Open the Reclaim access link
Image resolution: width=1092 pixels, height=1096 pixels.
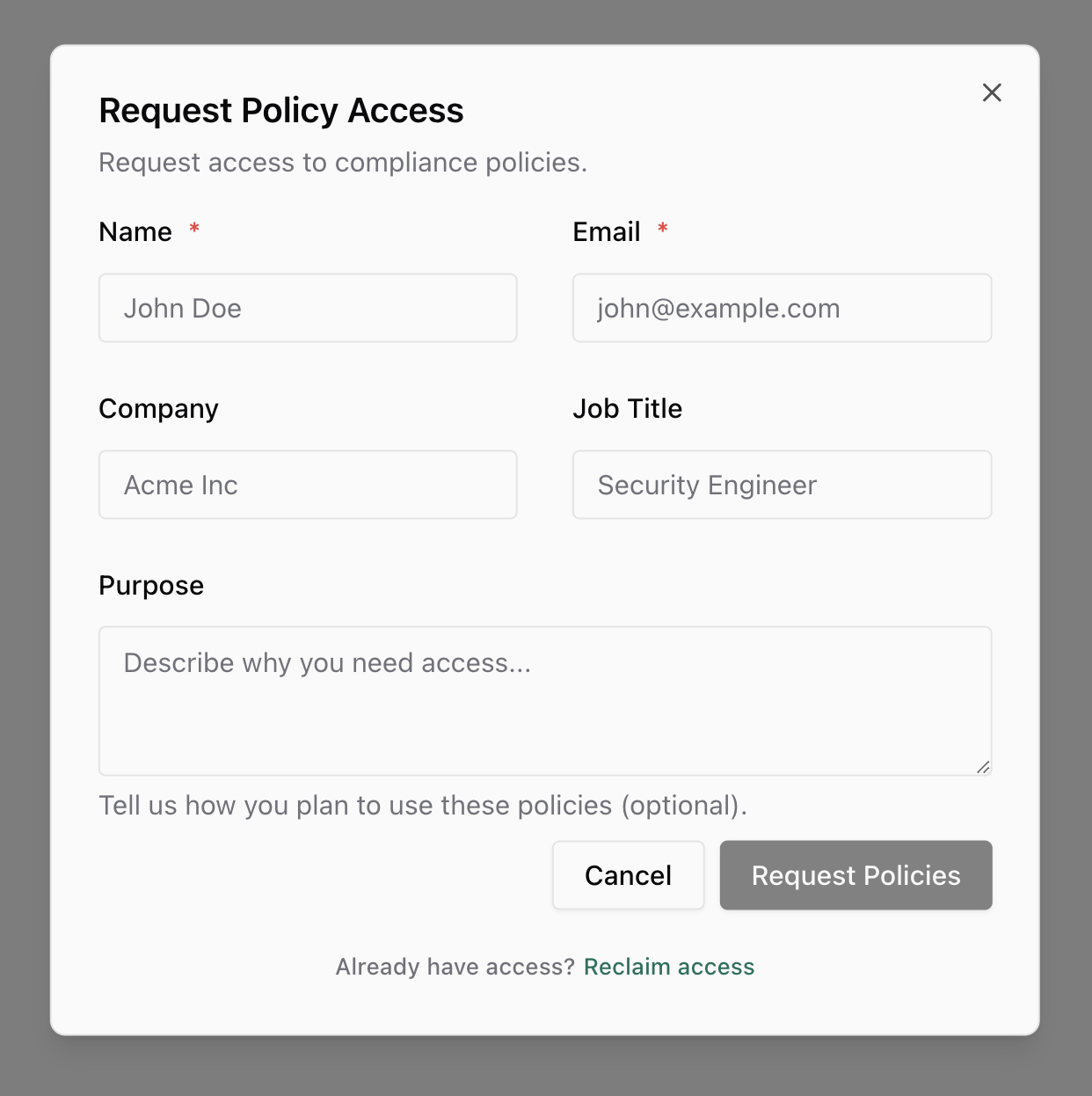tap(669, 966)
